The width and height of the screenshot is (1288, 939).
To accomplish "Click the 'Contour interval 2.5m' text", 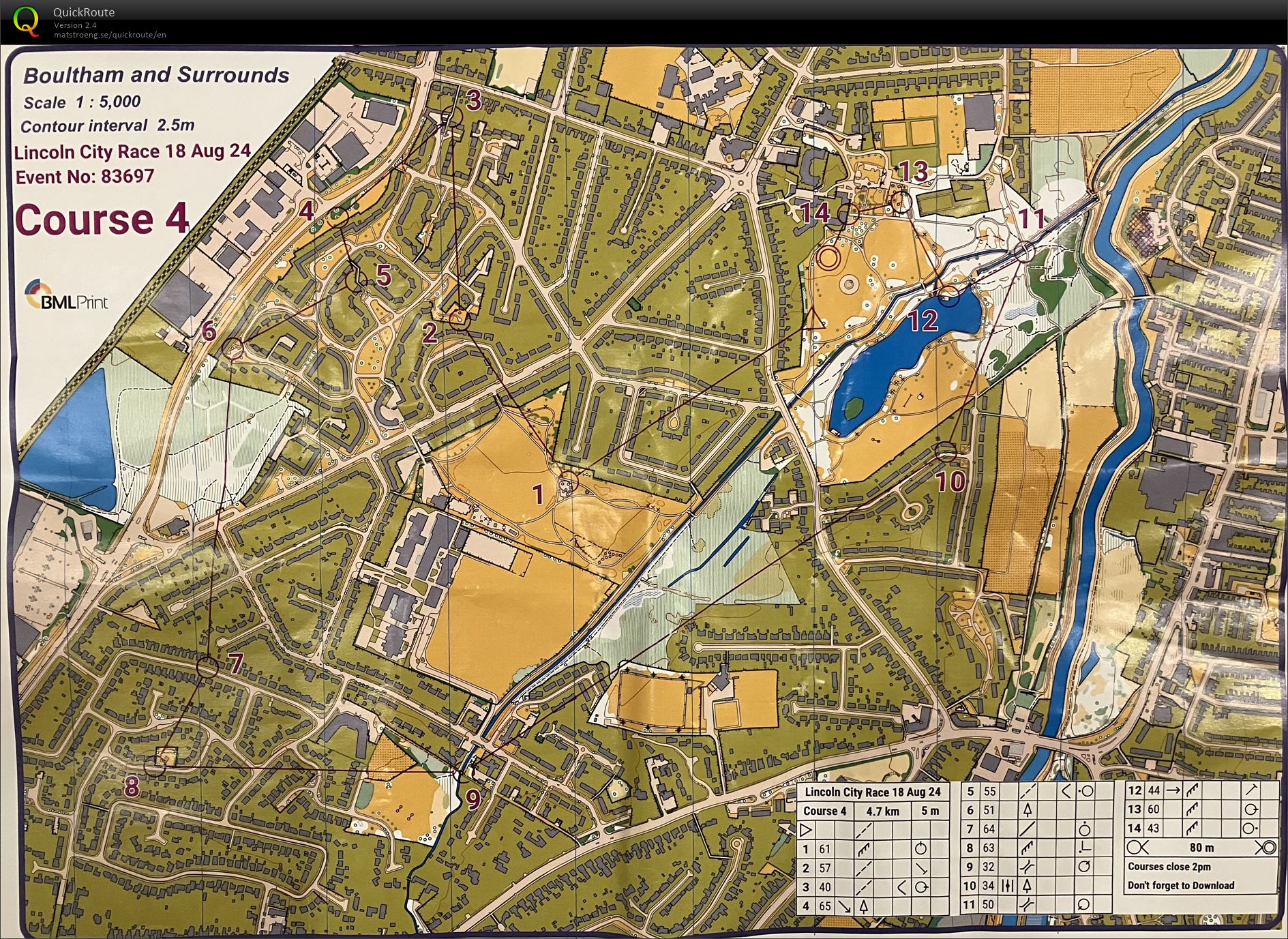I will (x=107, y=125).
